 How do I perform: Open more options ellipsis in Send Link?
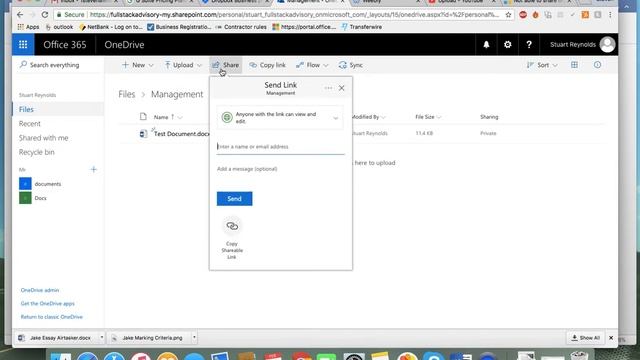click(328, 88)
